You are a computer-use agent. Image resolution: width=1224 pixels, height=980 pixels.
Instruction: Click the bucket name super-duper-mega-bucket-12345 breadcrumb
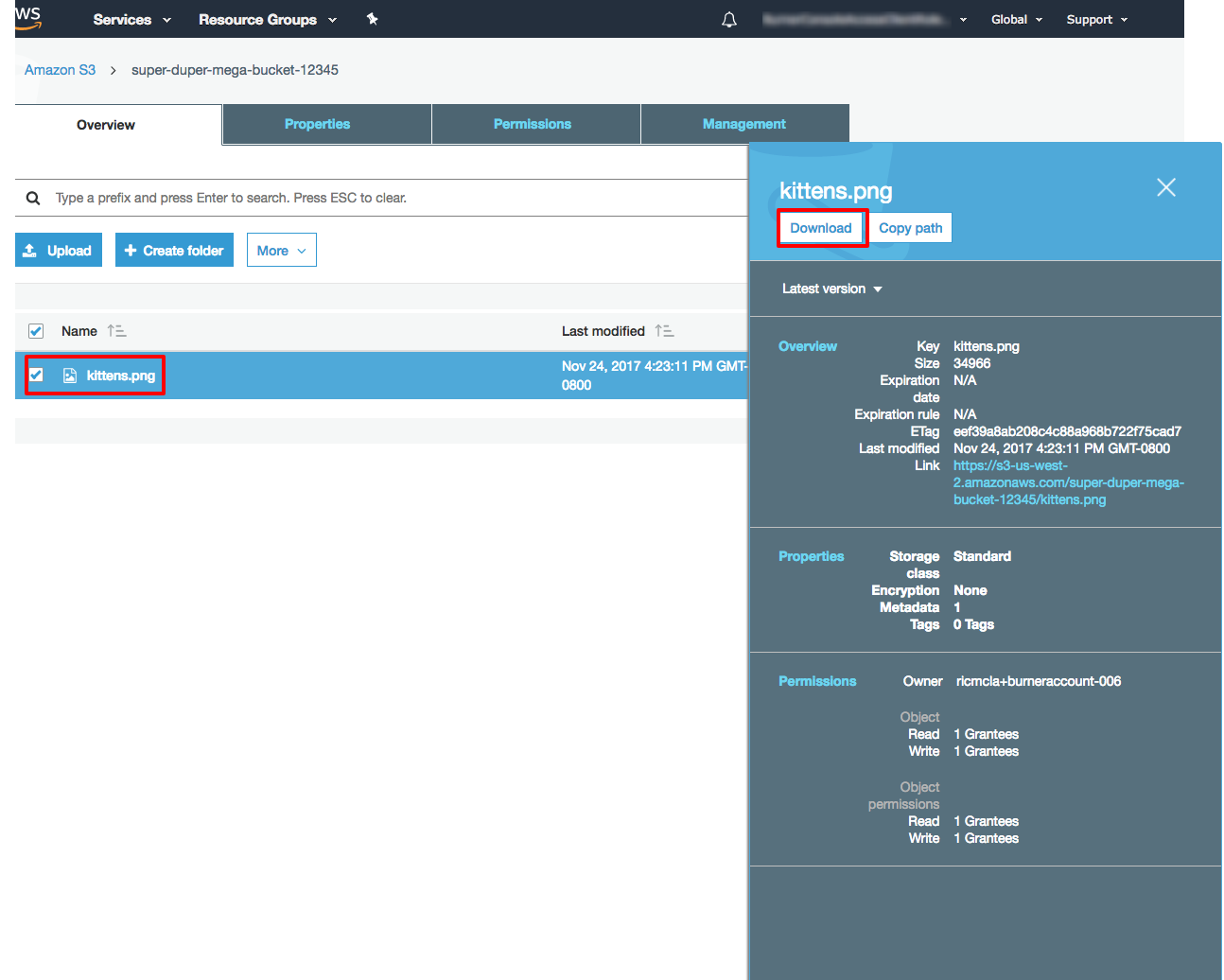coord(235,70)
